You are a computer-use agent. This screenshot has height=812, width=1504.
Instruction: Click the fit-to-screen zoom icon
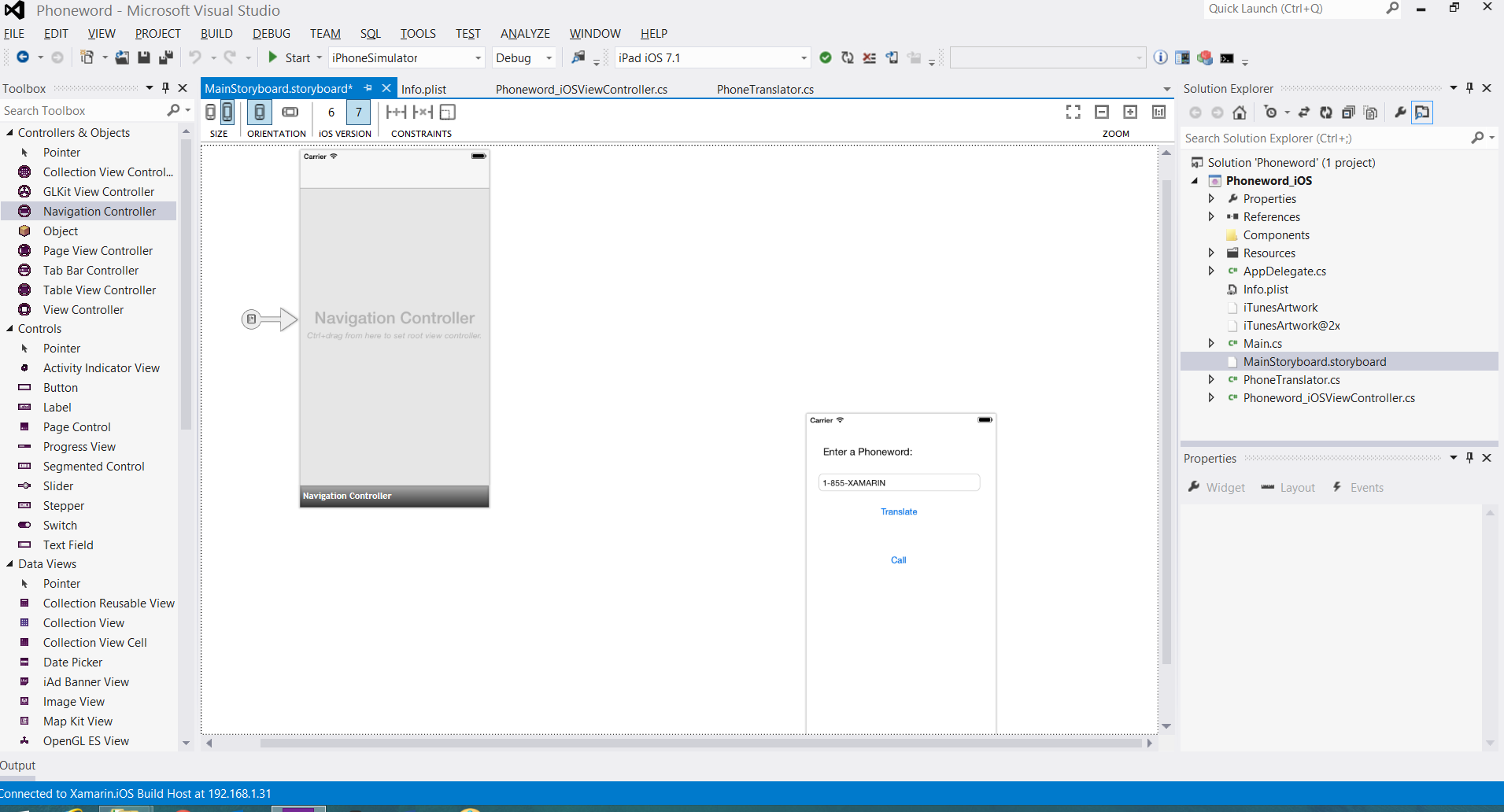point(1073,113)
